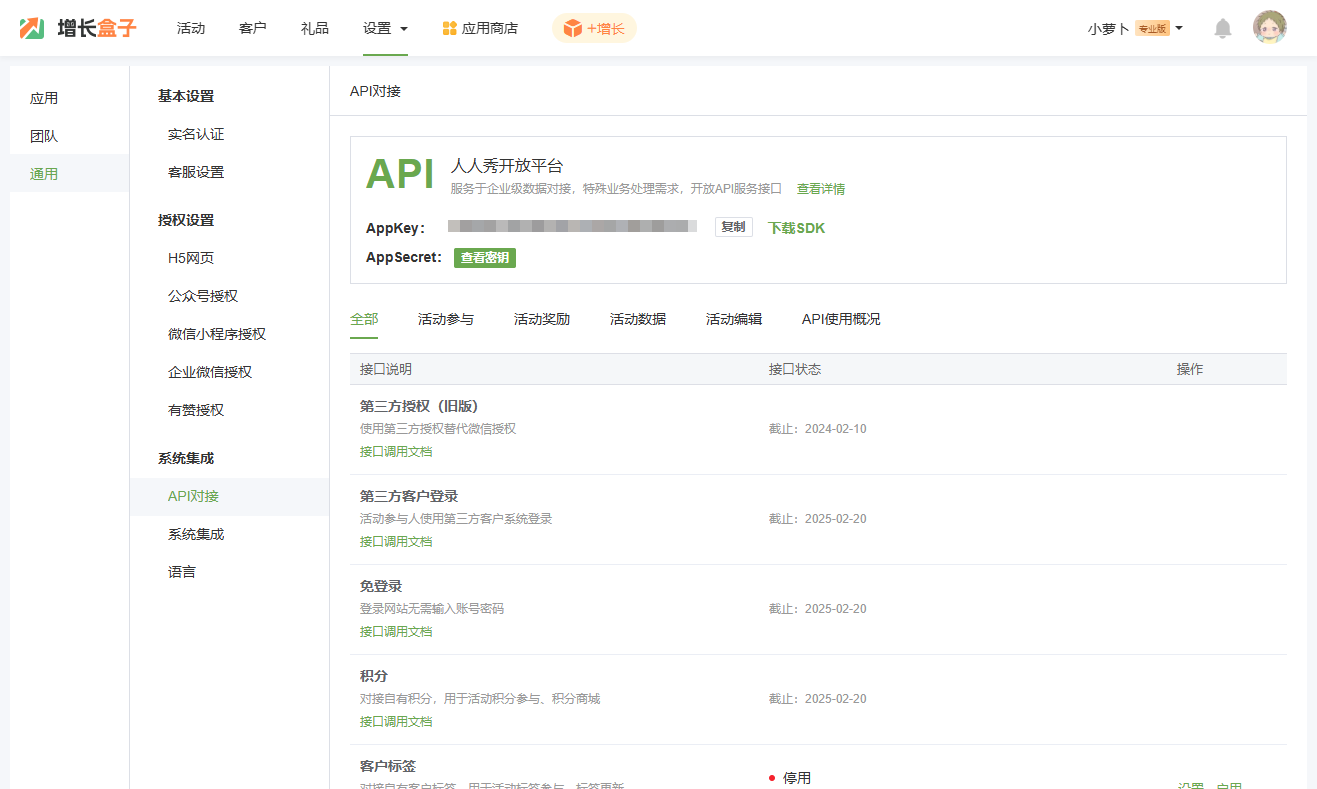Open 接口调用文档 under 积分
This screenshot has height=789, width=1317.
point(396,722)
